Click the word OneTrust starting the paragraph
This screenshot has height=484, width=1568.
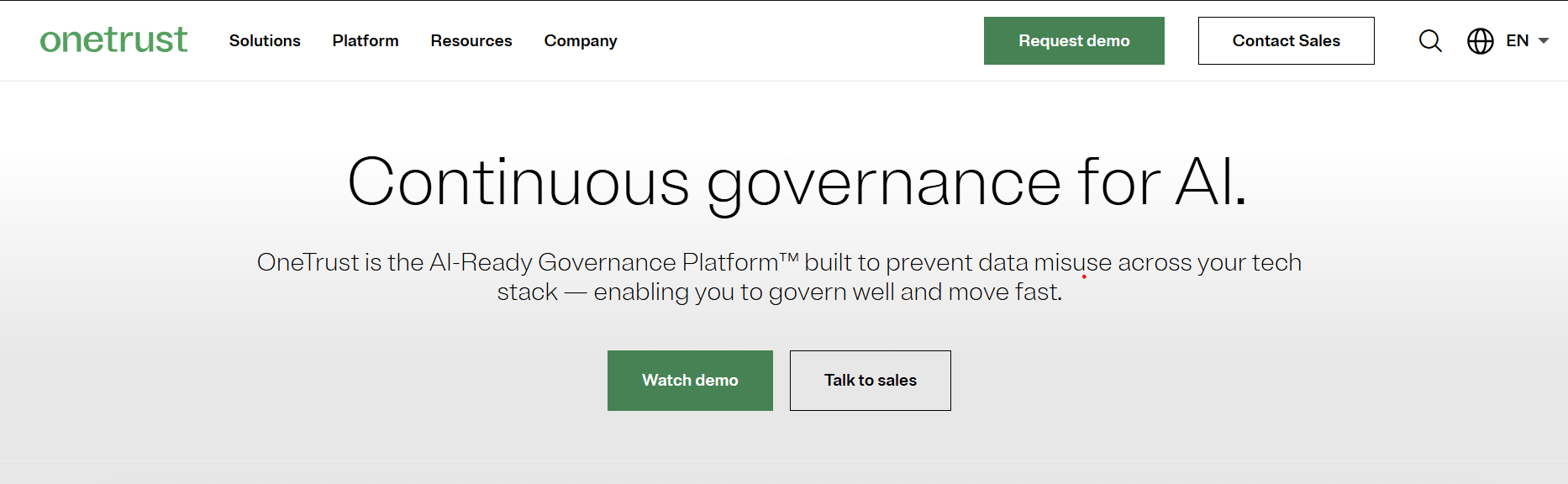tap(308, 262)
